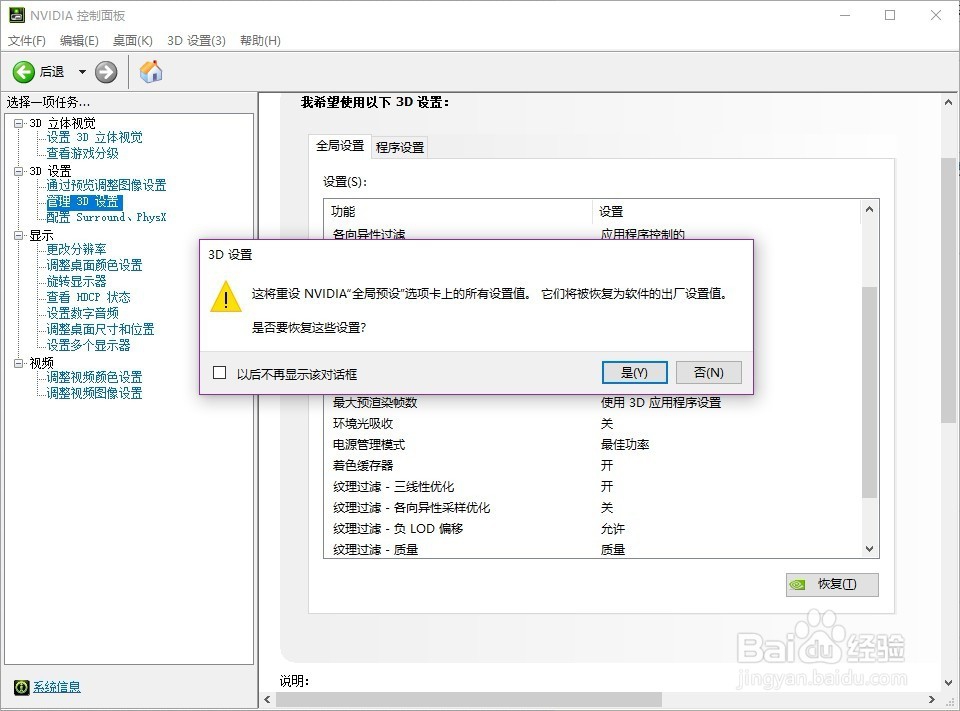The height and width of the screenshot is (711, 960).
Task: Switch to the 全局设置 tab
Action: 340,146
